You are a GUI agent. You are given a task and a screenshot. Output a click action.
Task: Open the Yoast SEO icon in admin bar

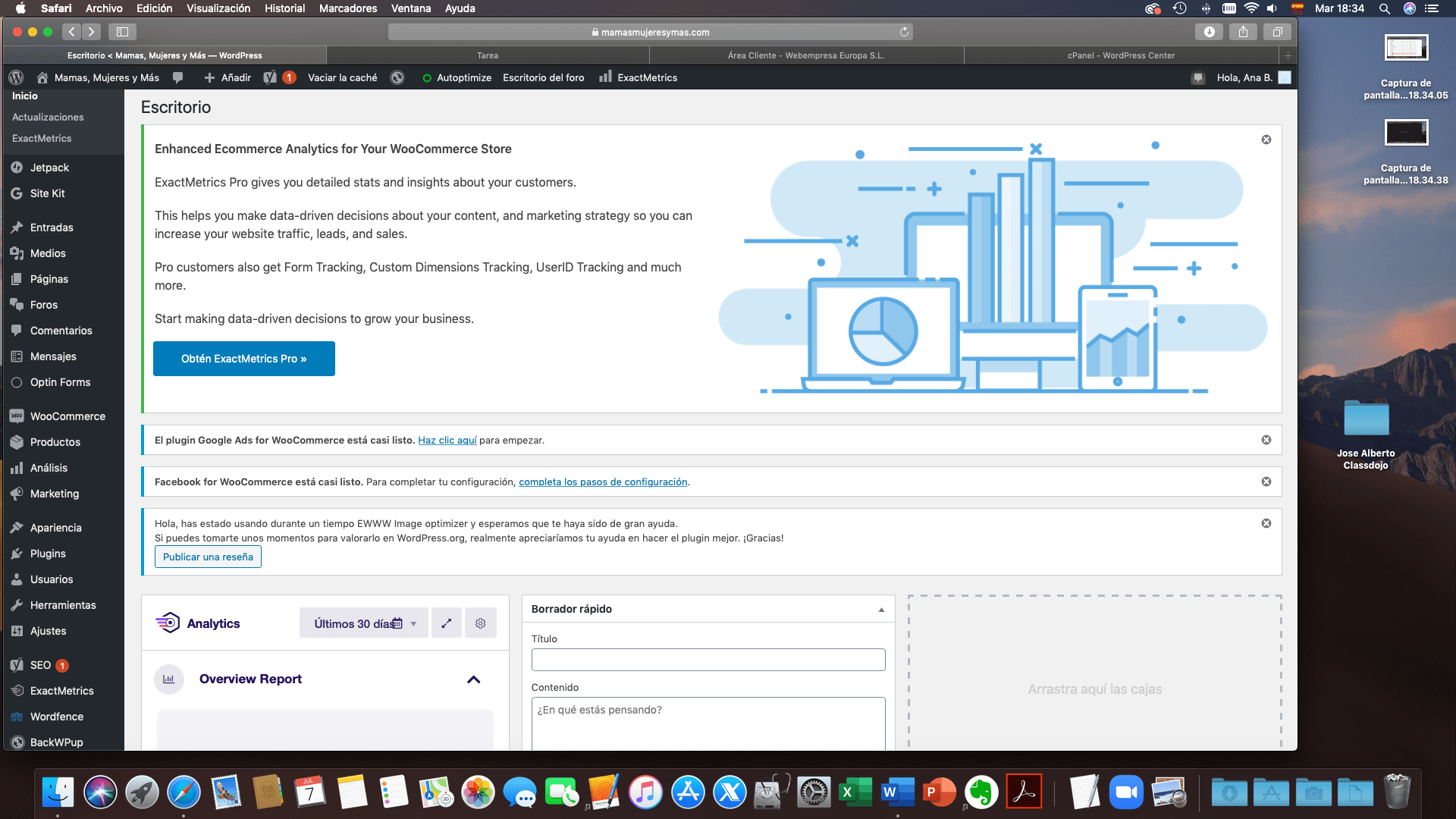270,77
